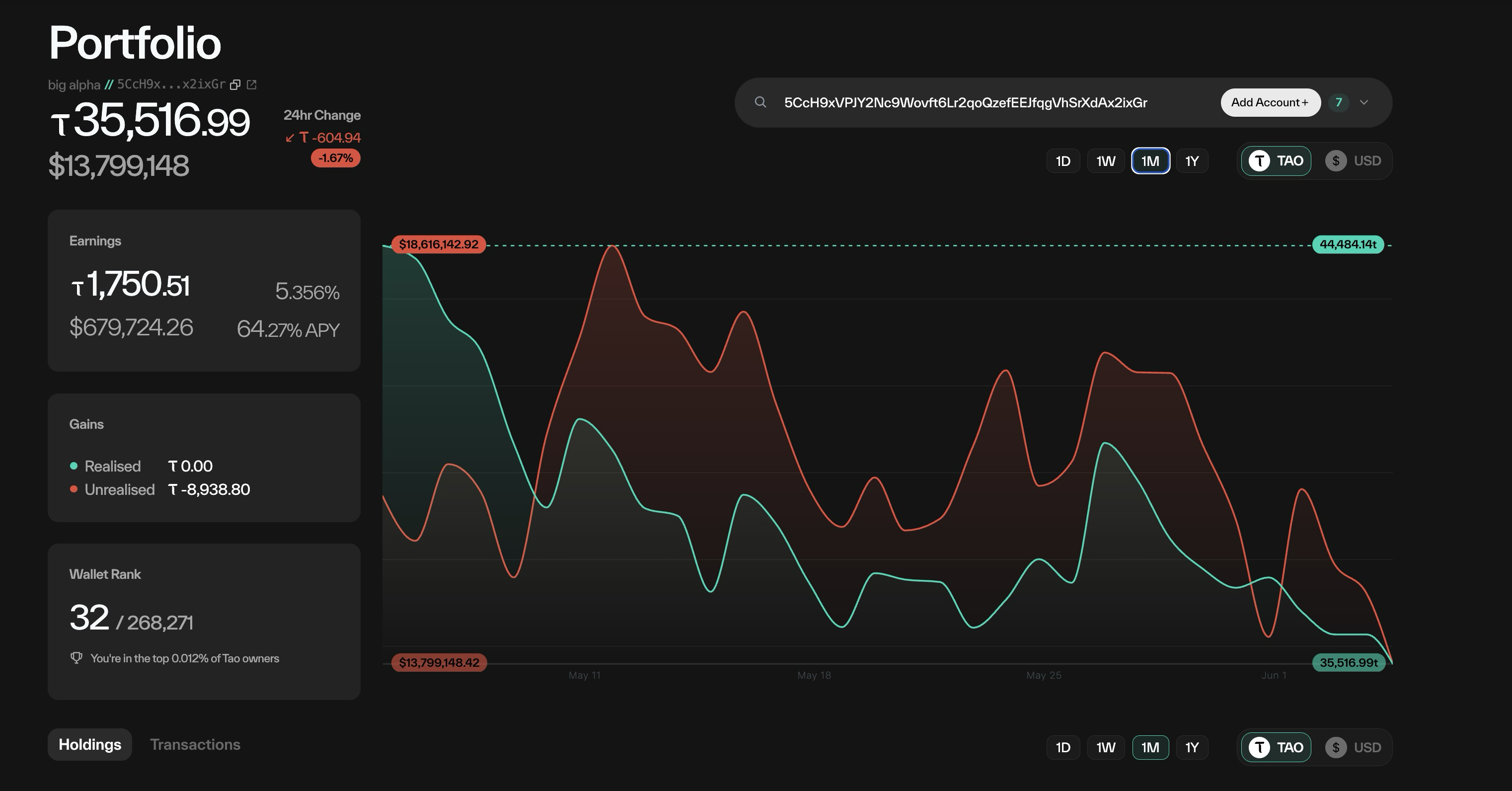
Task: Click the dollar icon in top currency toggle
Action: click(1335, 161)
